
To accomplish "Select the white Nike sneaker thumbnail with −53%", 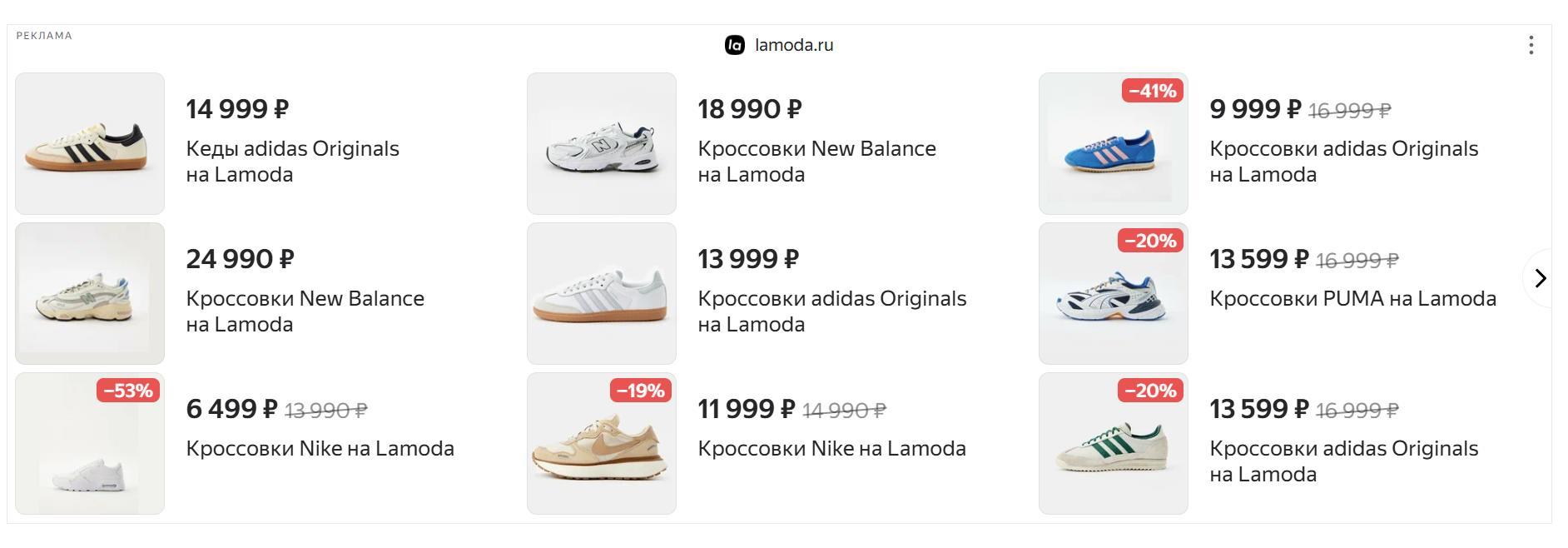I will click(x=90, y=443).
